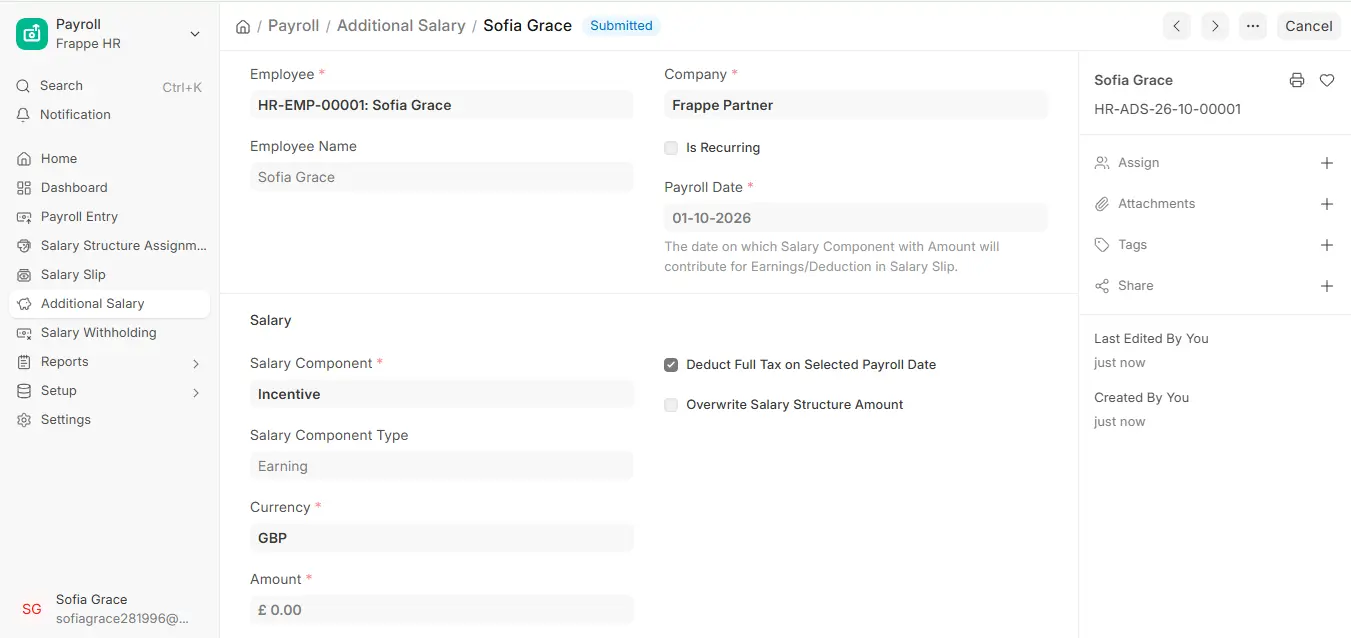Click the Tags label icon
Viewport: 1351px width, 638px height.
(x=1102, y=245)
